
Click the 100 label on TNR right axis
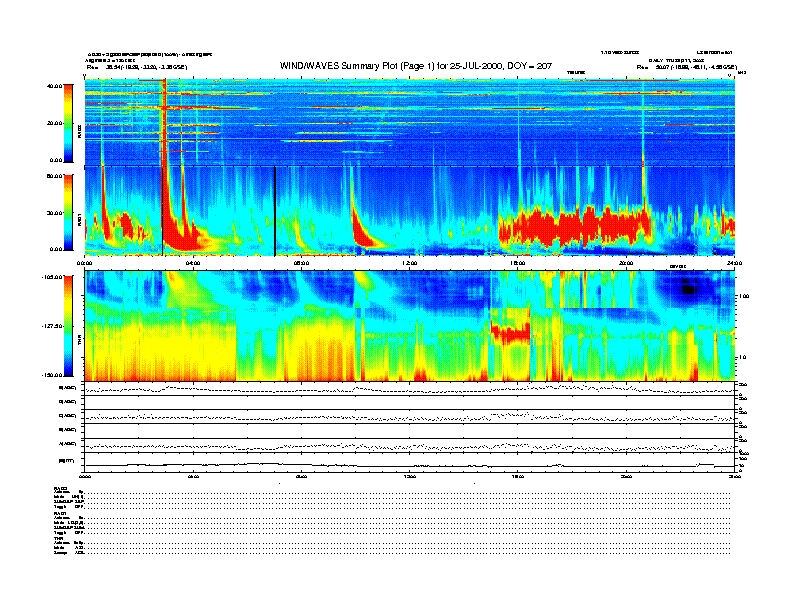click(x=744, y=296)
